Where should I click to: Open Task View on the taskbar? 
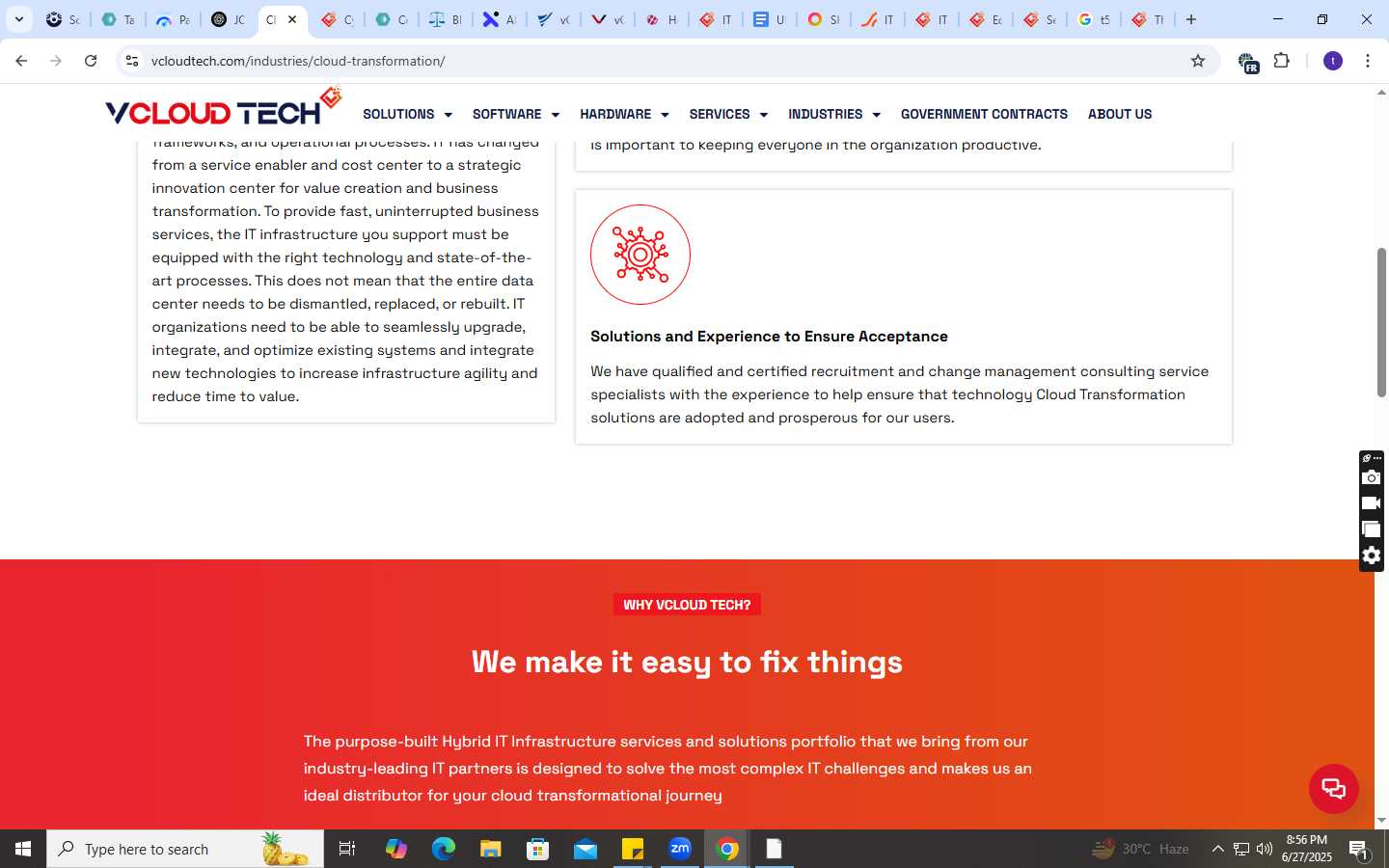[x=347, y=849]
